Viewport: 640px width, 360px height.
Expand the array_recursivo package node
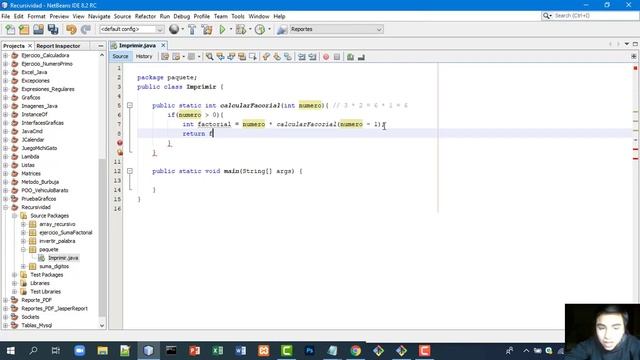point(23,224)
